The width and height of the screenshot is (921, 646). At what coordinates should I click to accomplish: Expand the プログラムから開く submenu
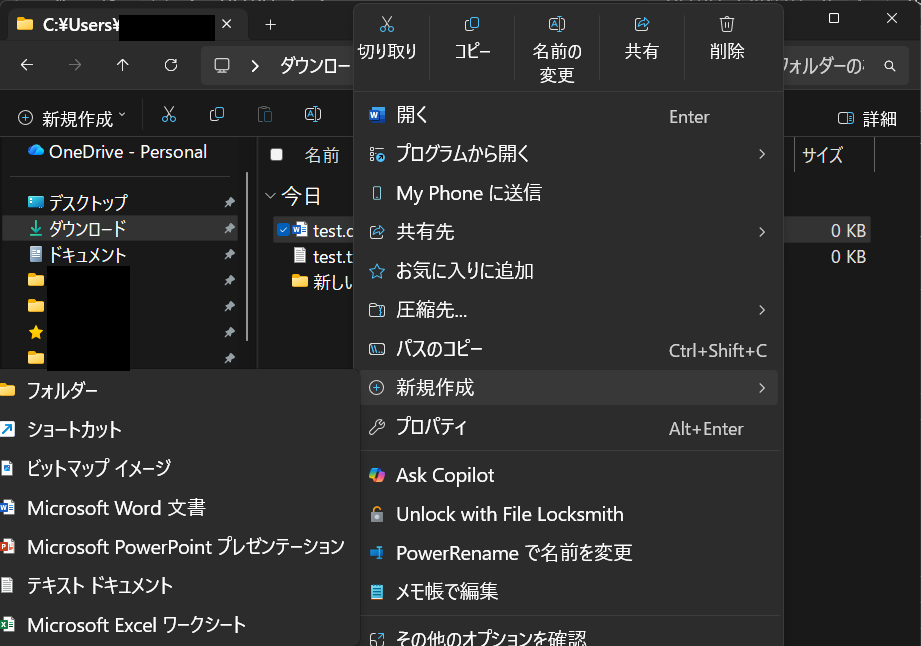[568, 154]
